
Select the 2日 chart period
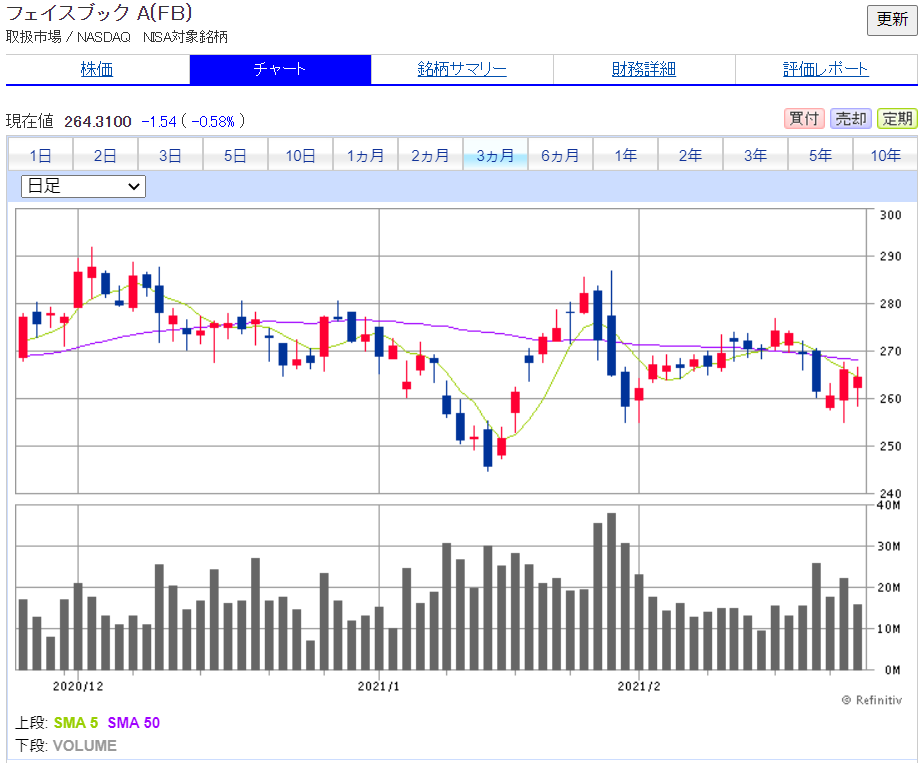(105, 156)
